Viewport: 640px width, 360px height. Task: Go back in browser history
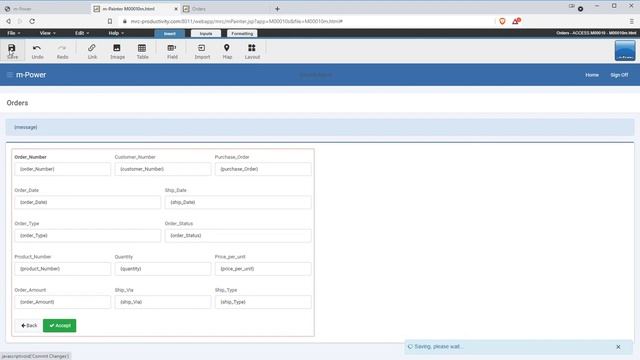coord(9,21)
